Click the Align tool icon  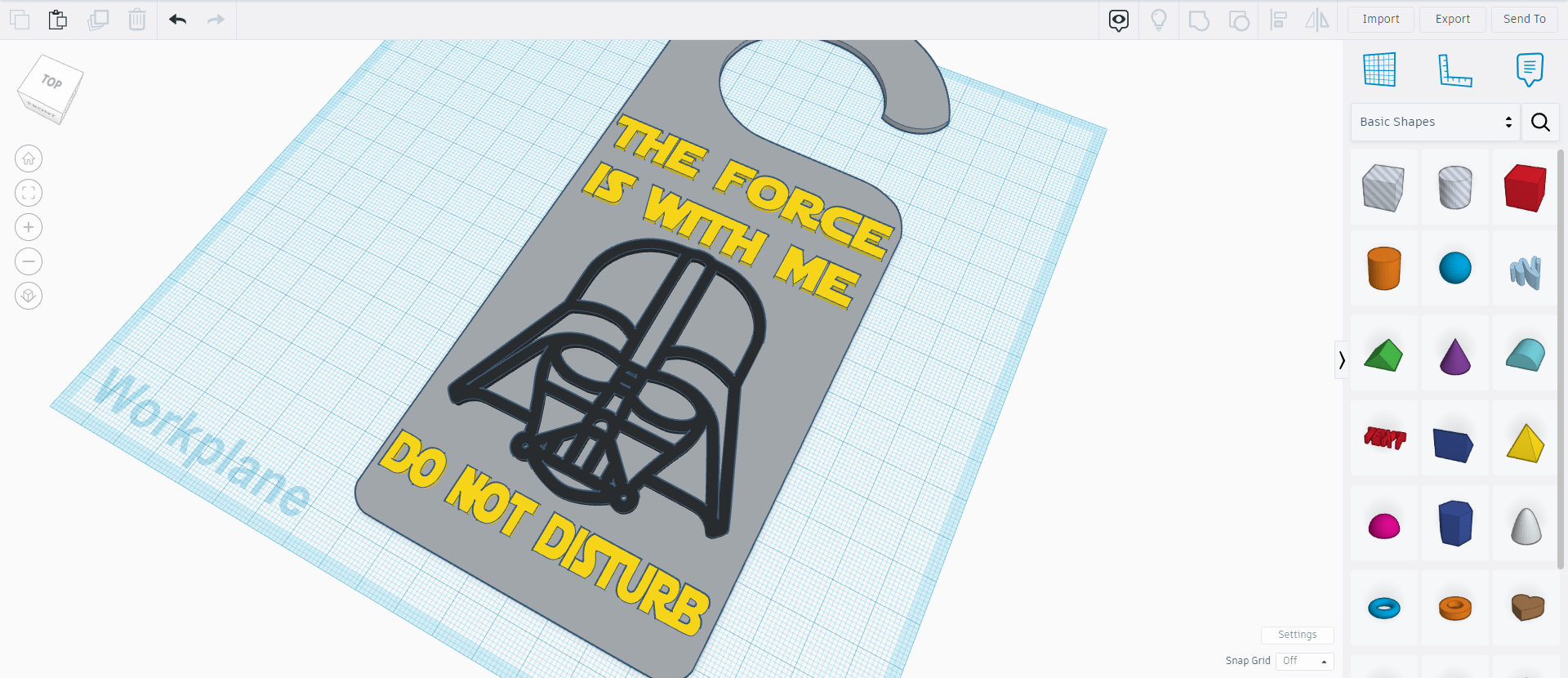1279,20
